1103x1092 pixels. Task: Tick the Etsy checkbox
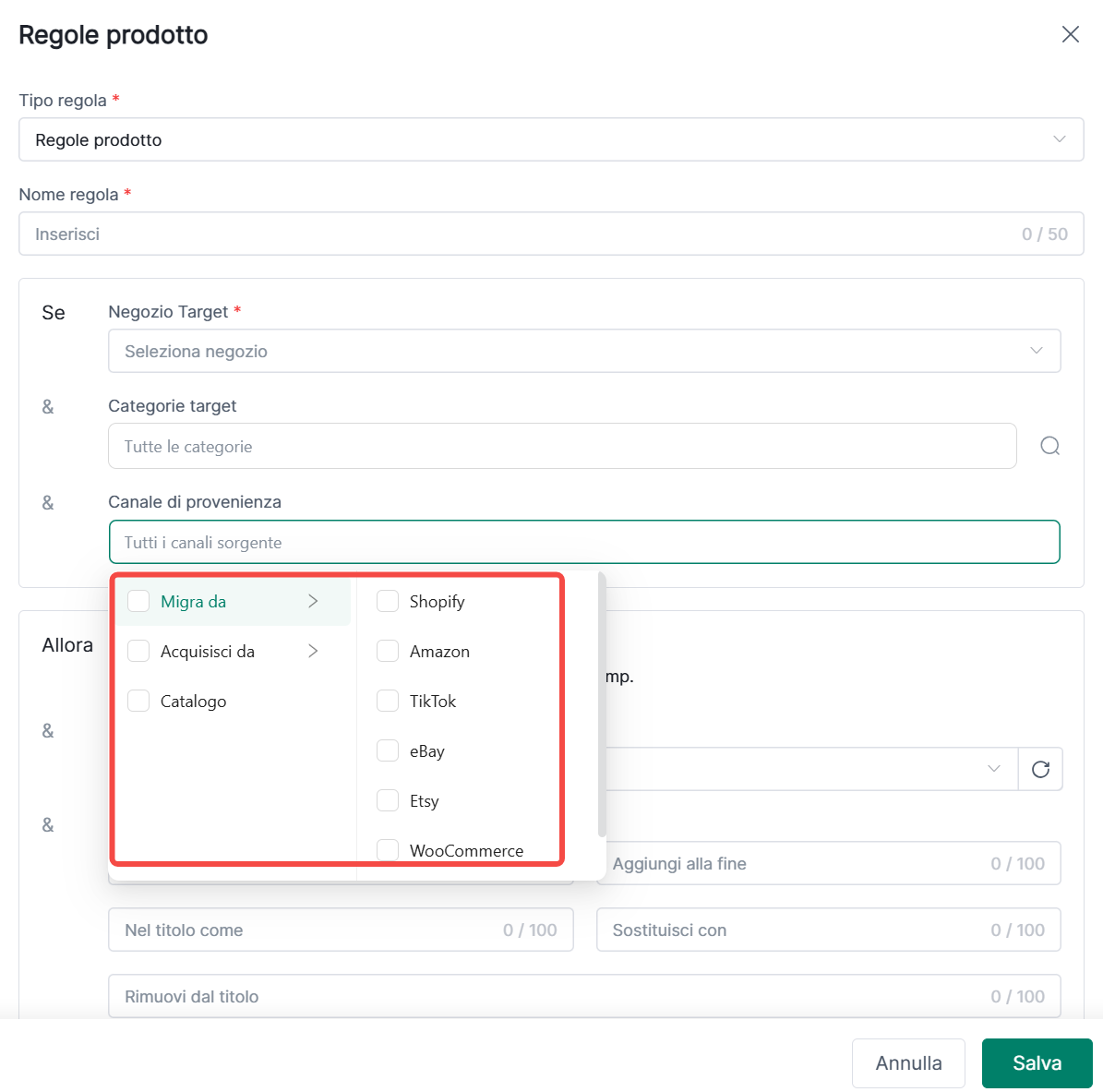[x=388, y=800]
